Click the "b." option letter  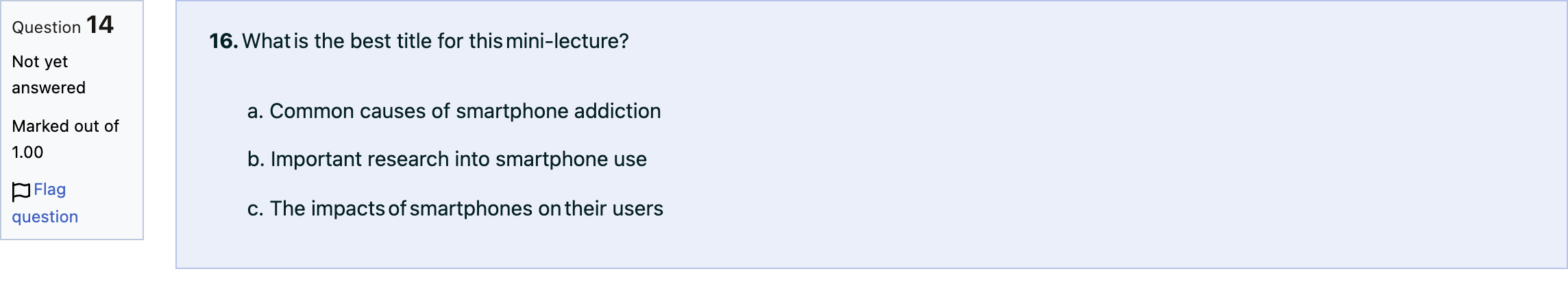(256, 159)
